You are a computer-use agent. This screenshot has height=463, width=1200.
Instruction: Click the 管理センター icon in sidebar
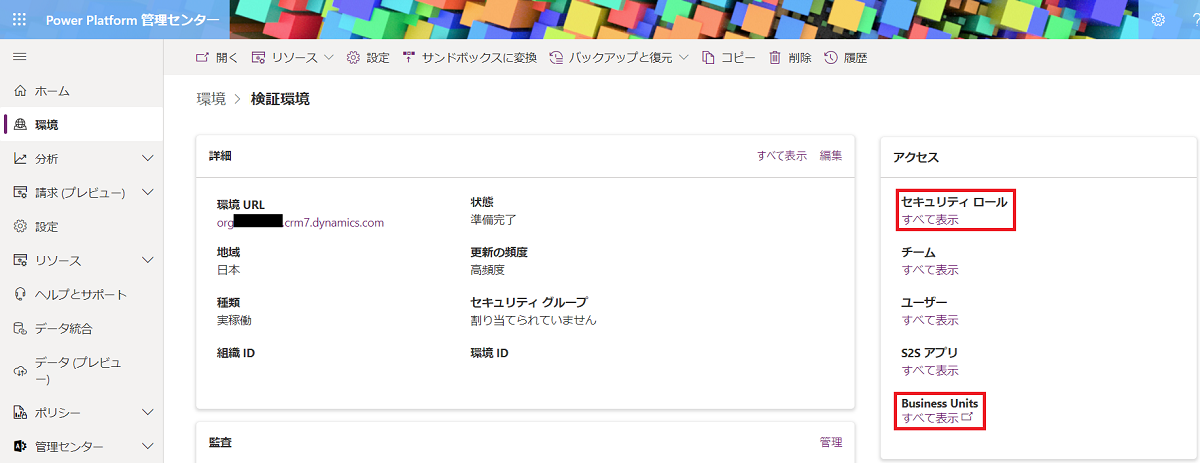pos(20,446)
